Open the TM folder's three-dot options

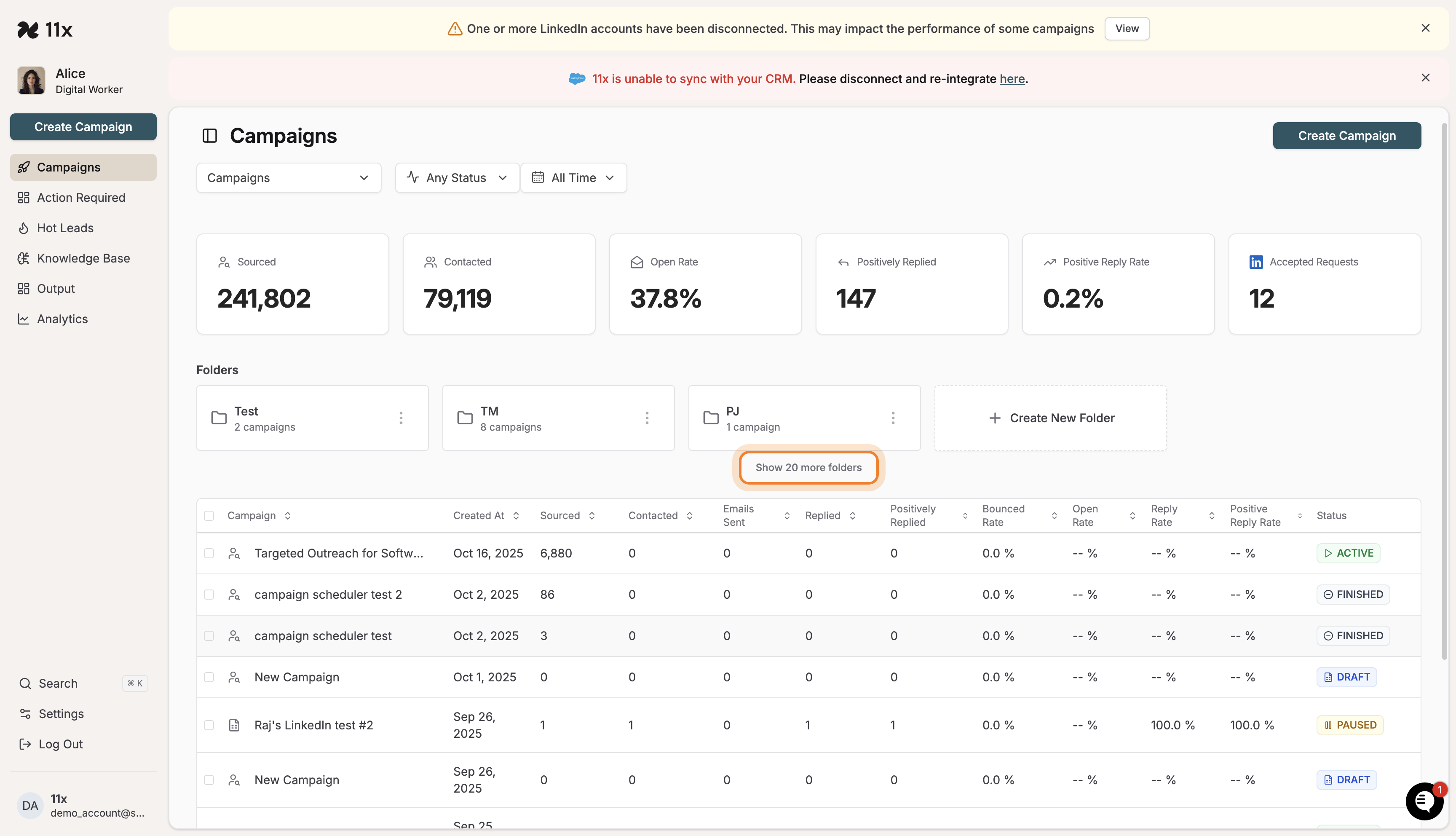click(647, 418)
